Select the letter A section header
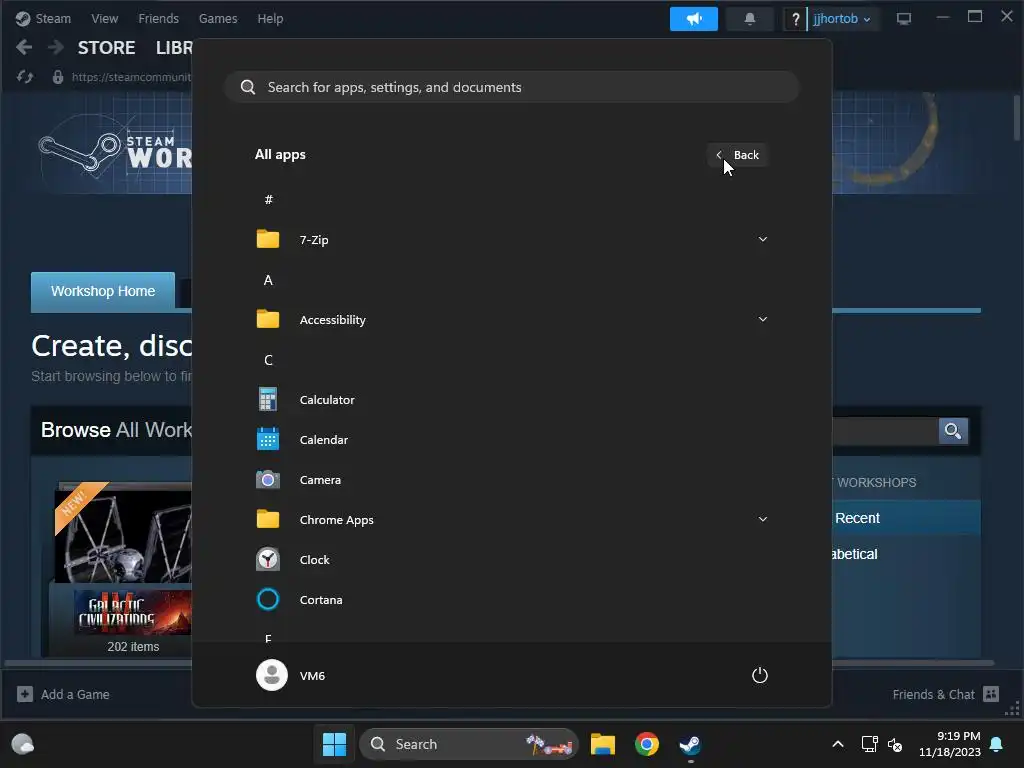Screen dimensions: 1024x768 (268, 280)
